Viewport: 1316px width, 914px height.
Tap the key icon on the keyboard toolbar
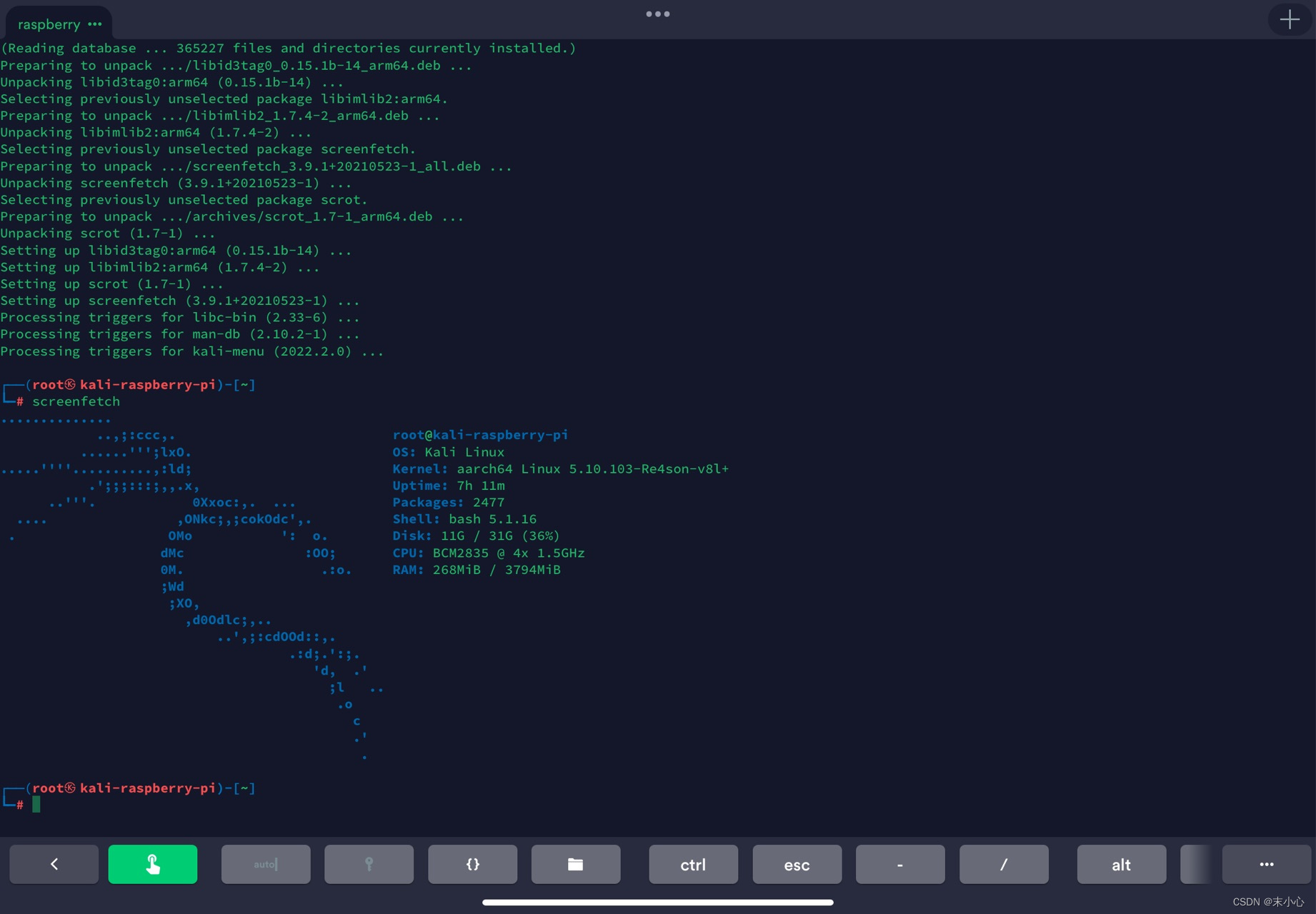click(369, 864)
